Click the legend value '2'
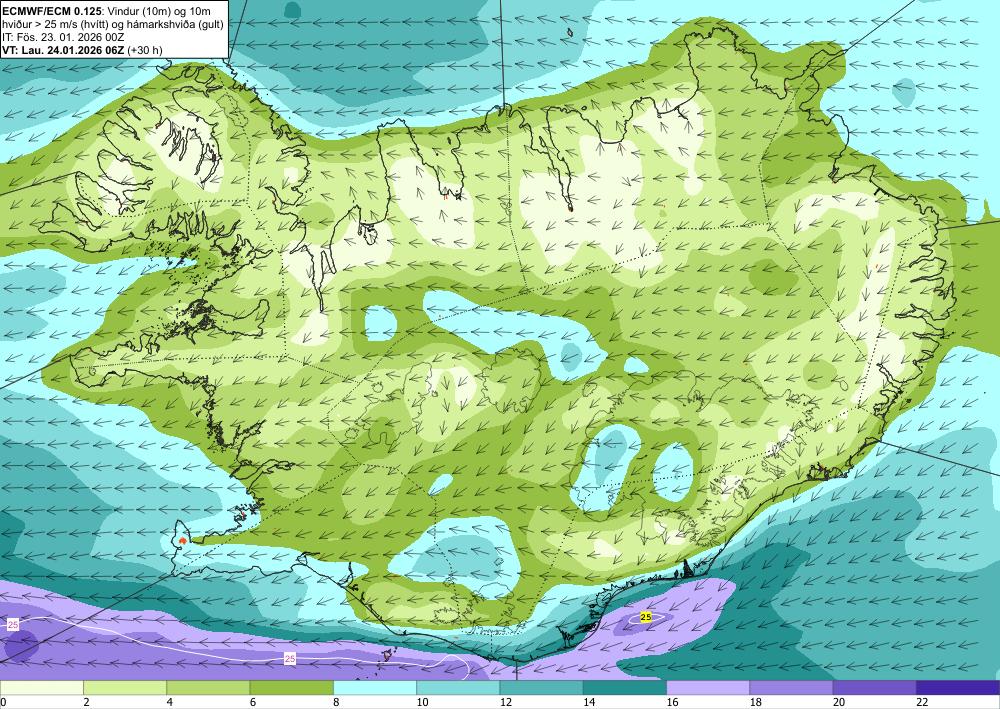Viewport: 1000px width, 709px height. pos(86,702)
